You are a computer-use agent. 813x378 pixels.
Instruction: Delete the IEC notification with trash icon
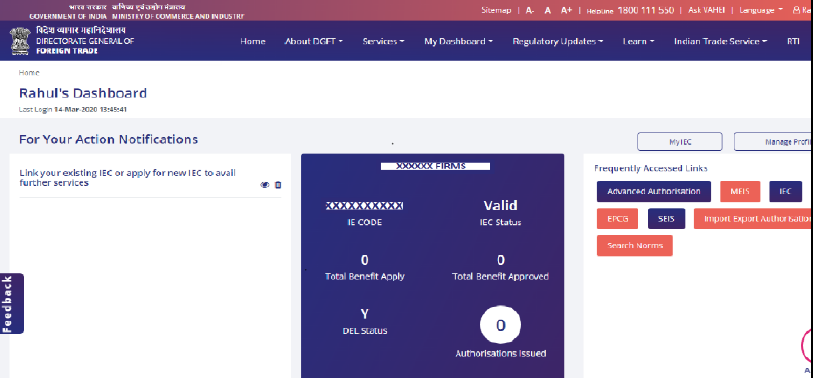tap(278, 185)
